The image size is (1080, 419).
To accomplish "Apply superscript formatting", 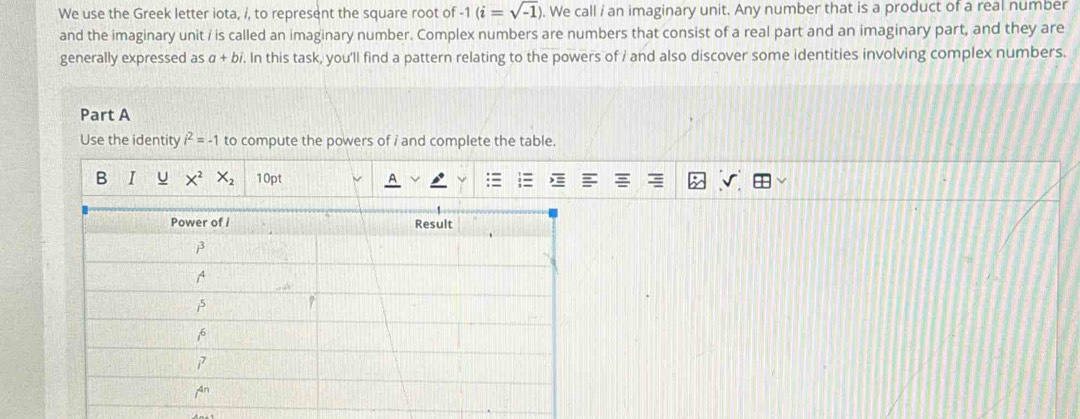I will point(193,178).
